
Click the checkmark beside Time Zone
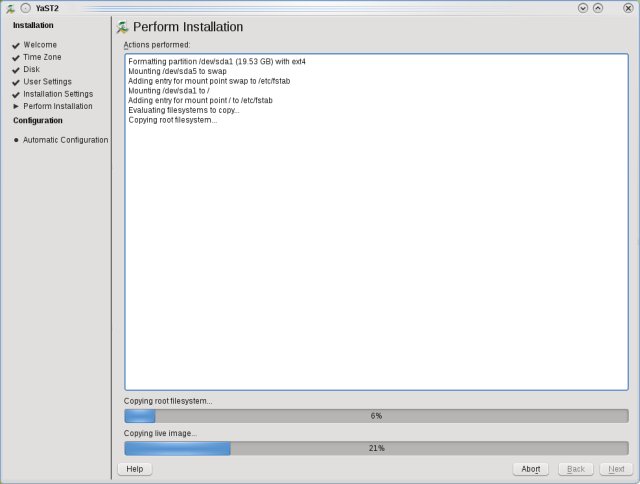(x=16, y=58)
